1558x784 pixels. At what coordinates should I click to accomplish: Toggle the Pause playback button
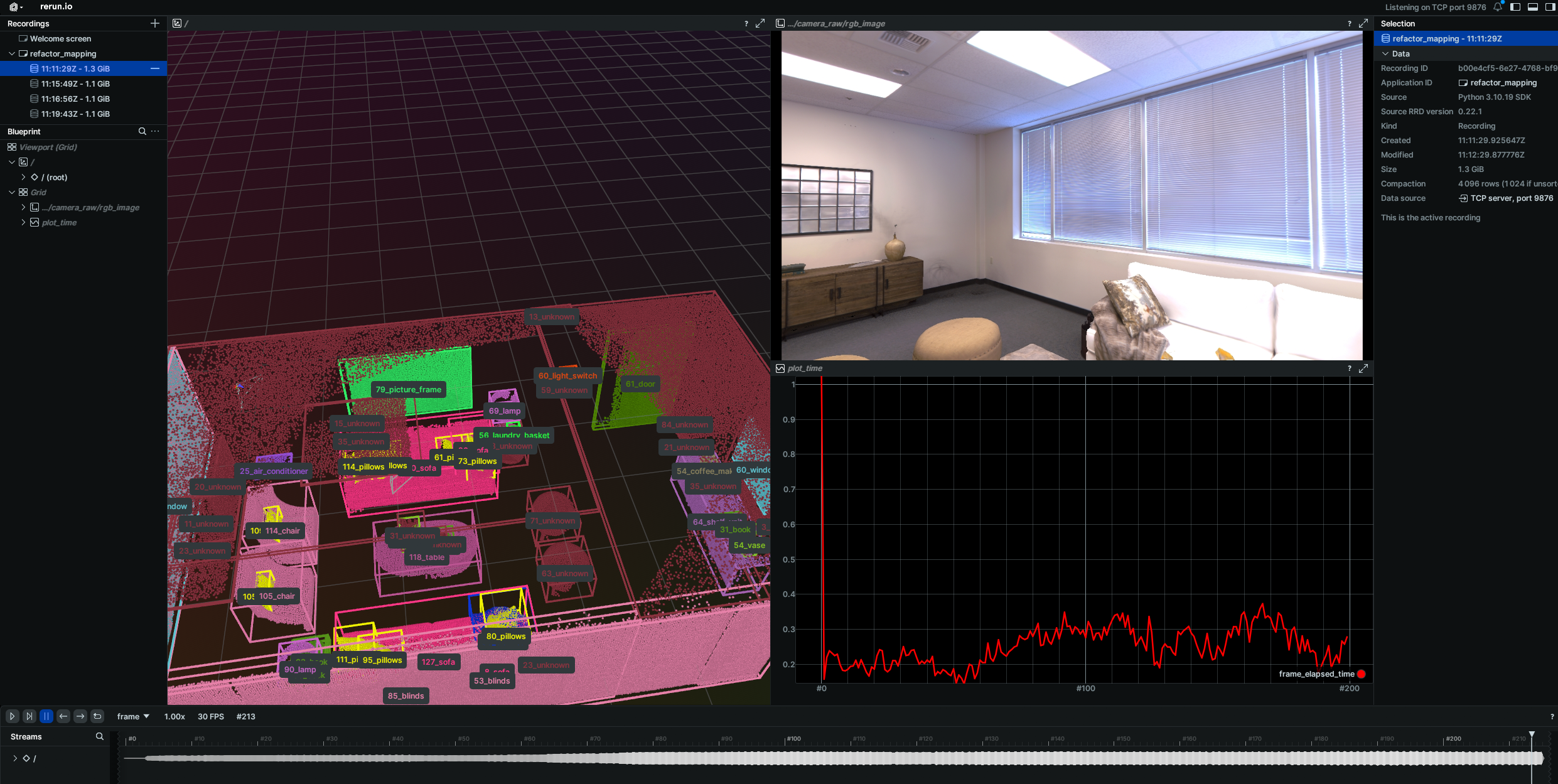(x=46, y=716)
